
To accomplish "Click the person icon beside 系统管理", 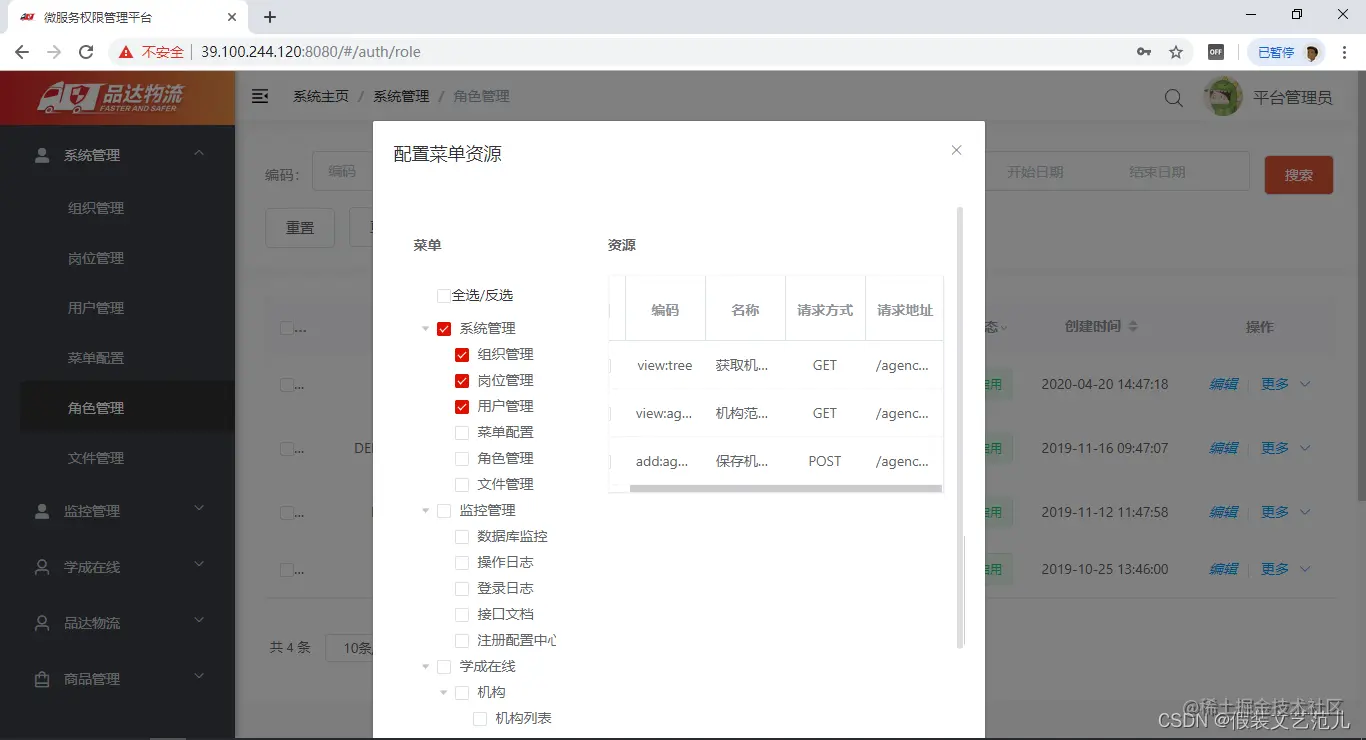I will pos(41,154).
